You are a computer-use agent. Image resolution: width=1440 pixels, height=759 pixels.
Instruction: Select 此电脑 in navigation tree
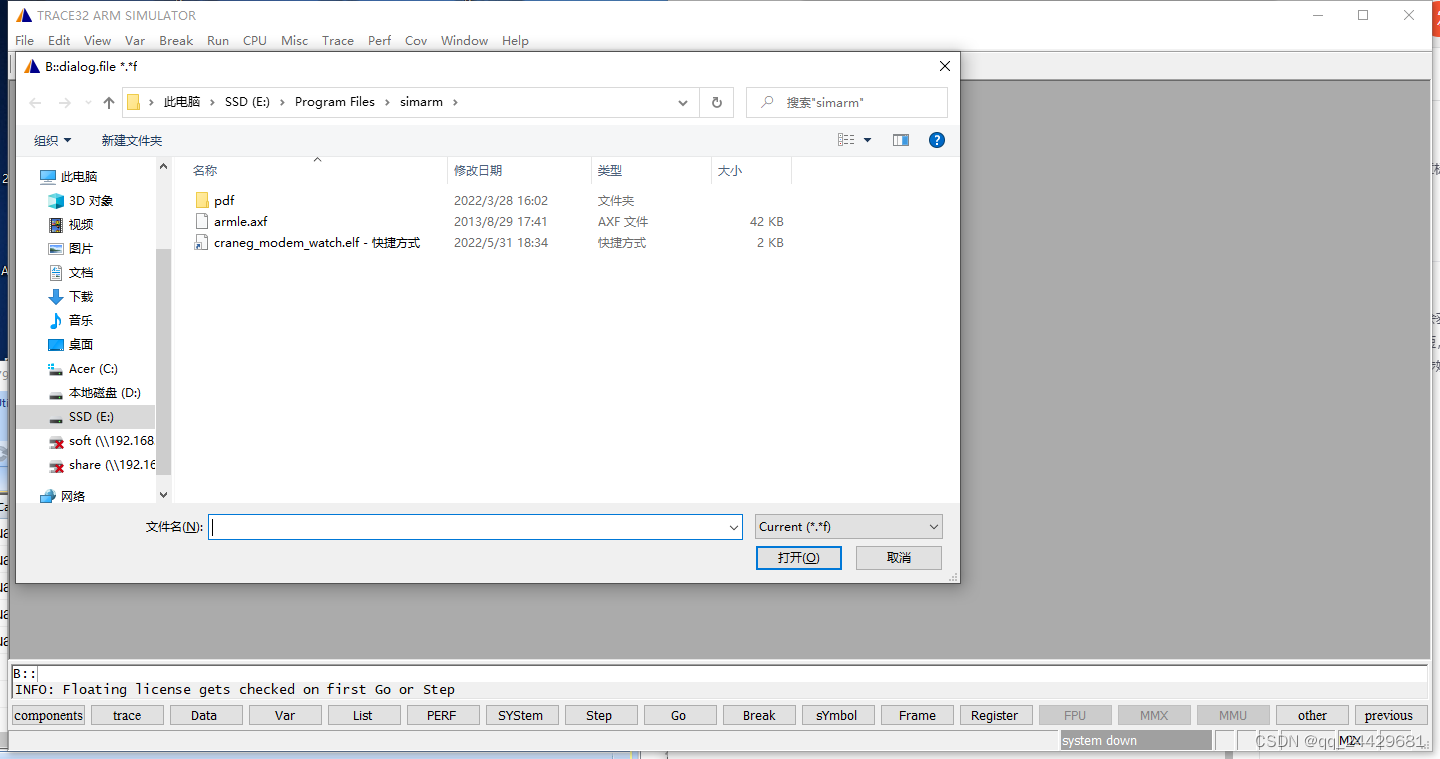[79, 177]
